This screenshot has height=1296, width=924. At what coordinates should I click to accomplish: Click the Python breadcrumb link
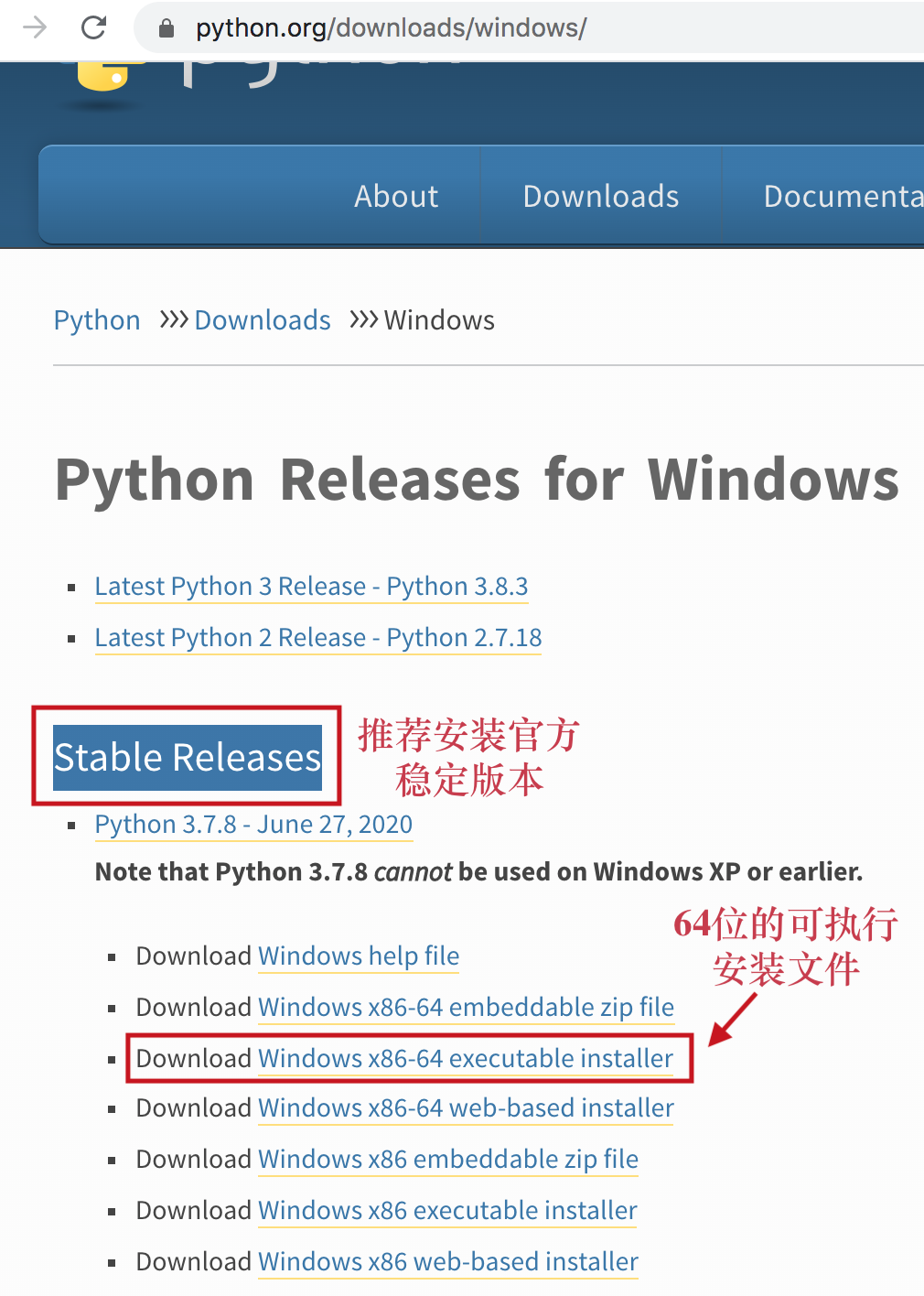pos(96,320)
